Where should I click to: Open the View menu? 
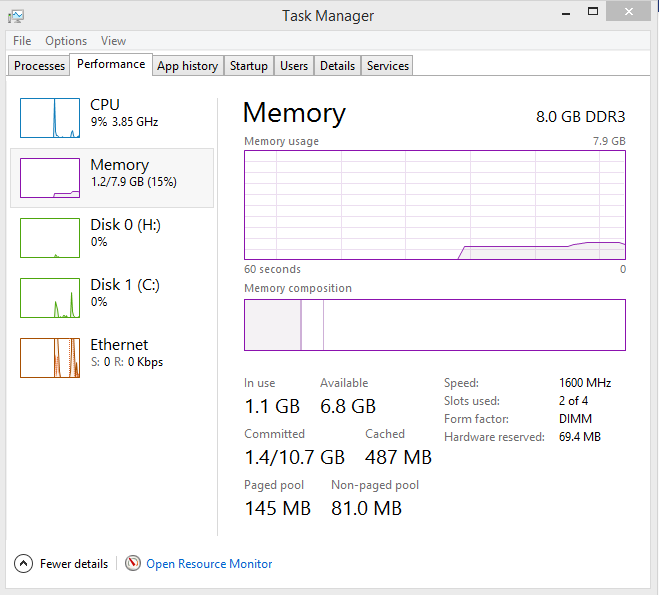113,41
